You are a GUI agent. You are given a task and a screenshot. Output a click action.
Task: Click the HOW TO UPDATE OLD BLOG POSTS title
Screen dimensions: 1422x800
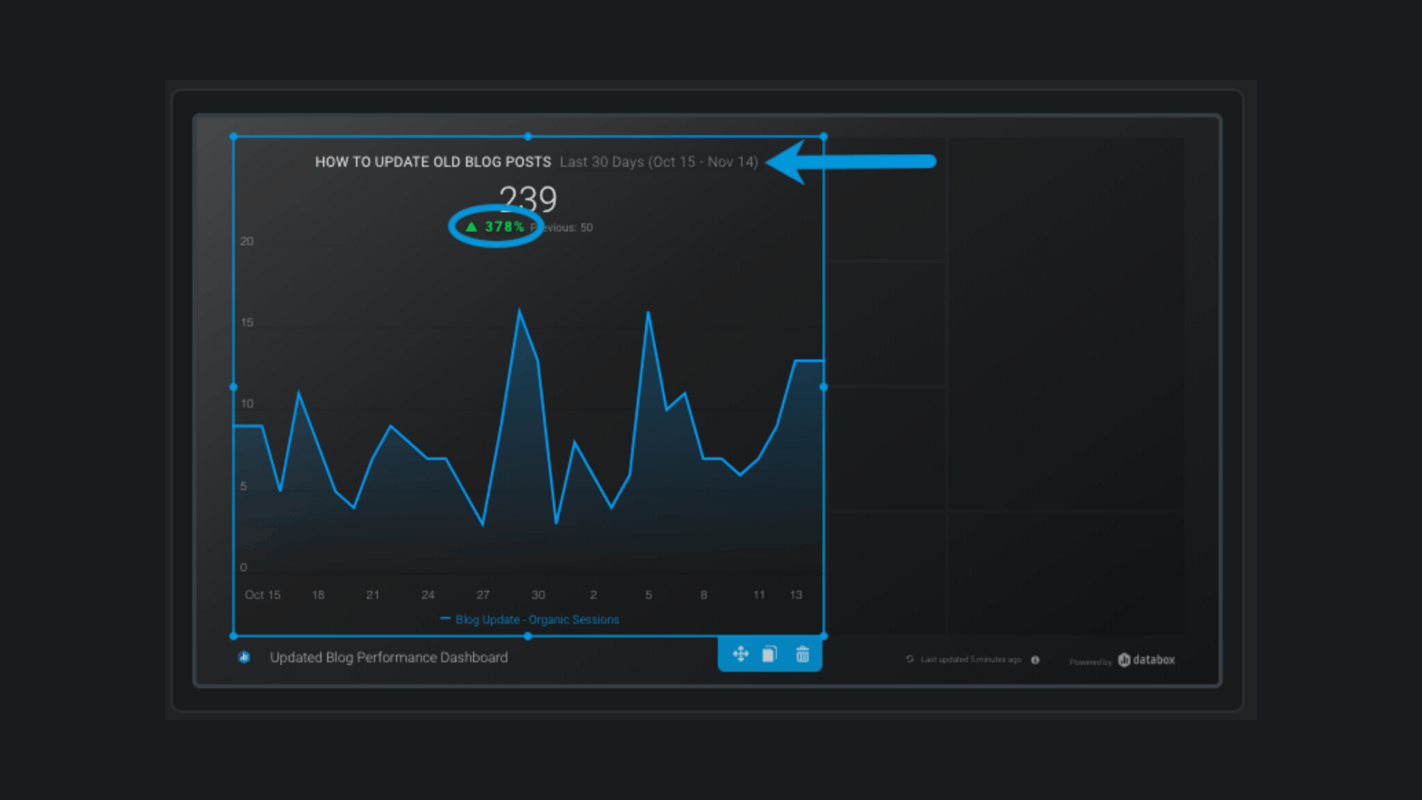[x=432, y=161]
